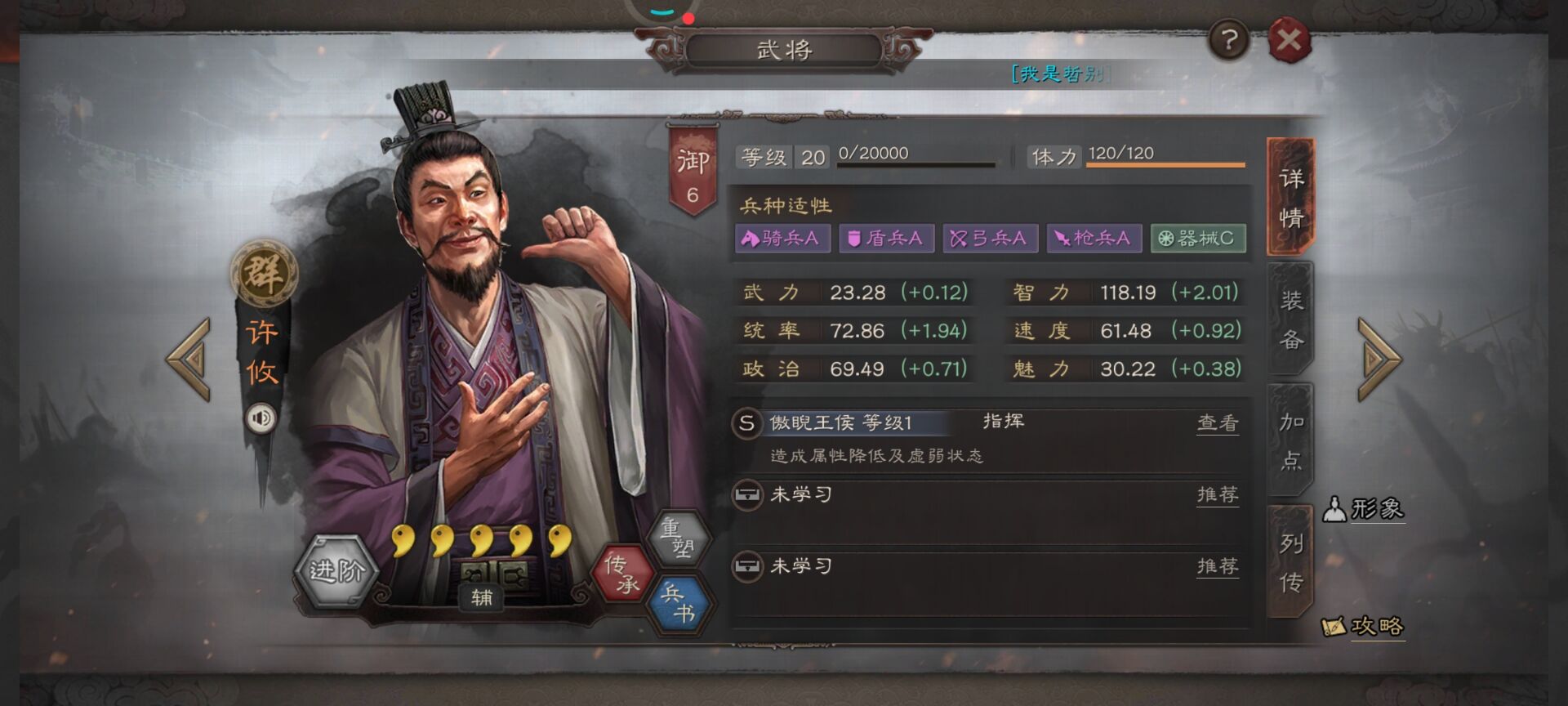
Task: Switch to the 加点 tab
Action: (1290, 441)
